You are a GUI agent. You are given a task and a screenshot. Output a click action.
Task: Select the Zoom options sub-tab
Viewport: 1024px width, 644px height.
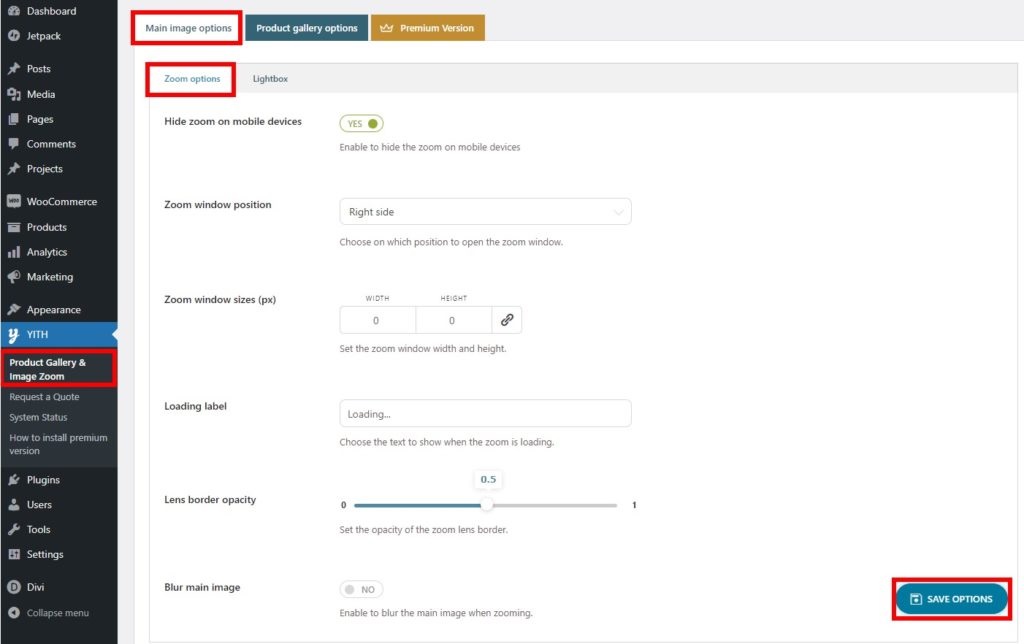pos(192,79)
